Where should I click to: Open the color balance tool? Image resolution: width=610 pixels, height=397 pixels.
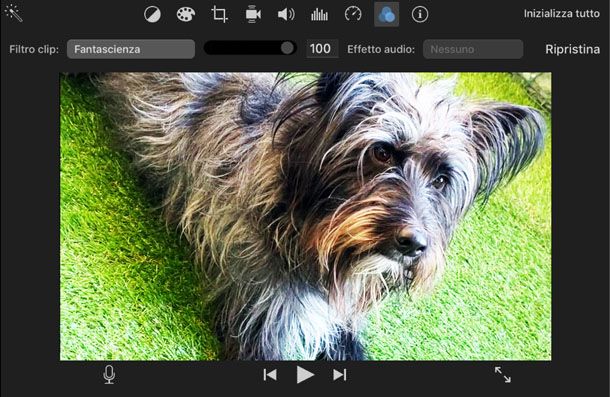[x=152, y=15]
